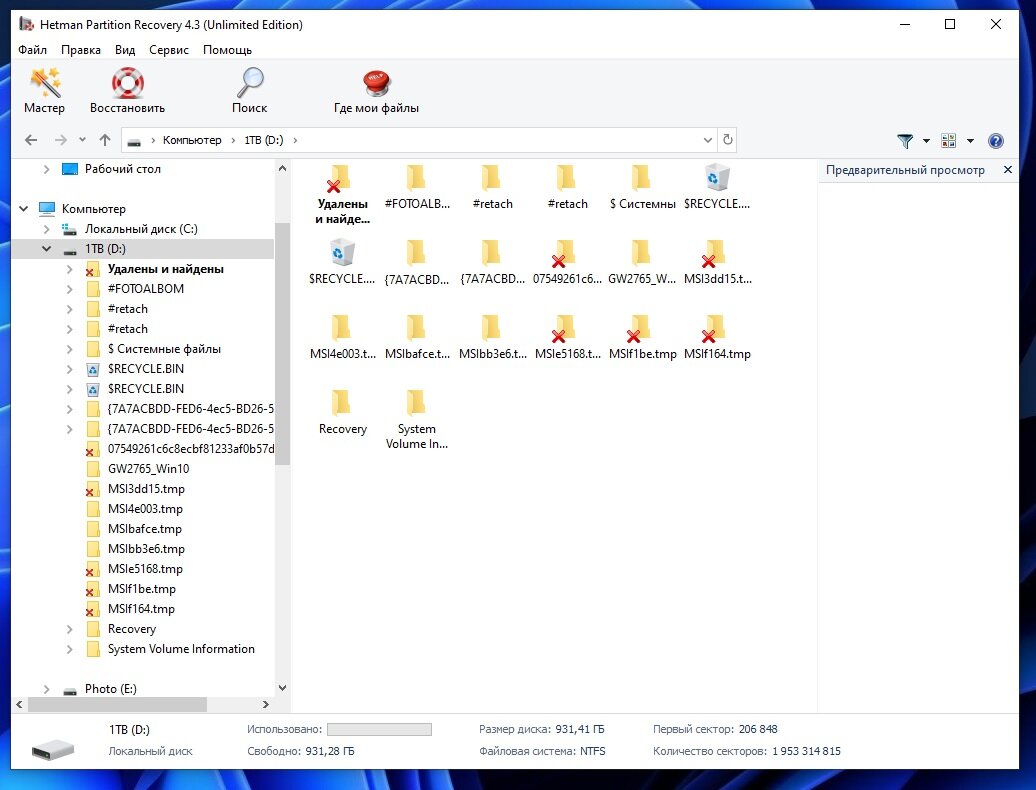Select the MSIbb3e6.t... folder icon

point(492,337)
